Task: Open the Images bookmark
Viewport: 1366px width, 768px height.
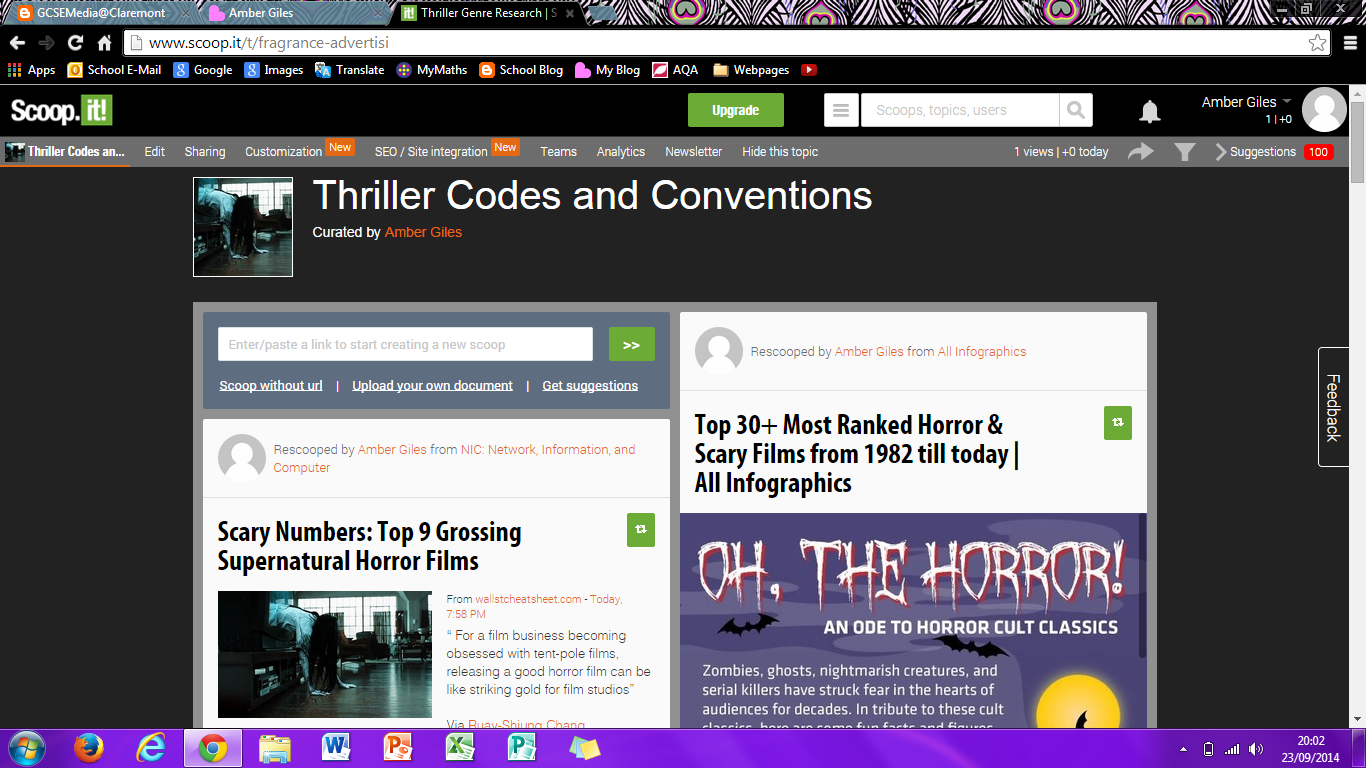Action: click(274, 70)
